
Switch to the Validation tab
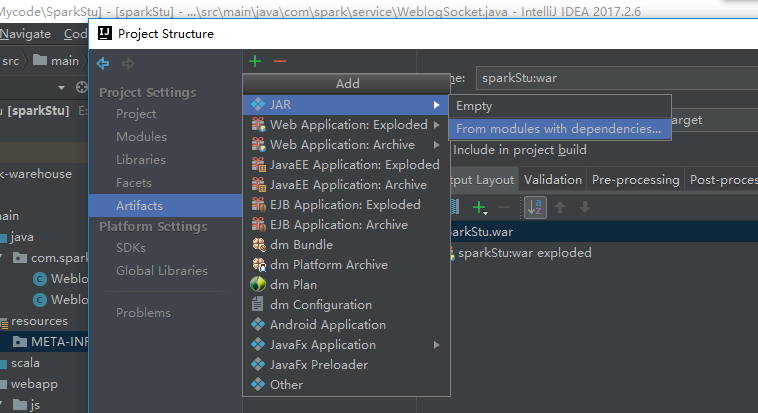(x=553, y=180)
